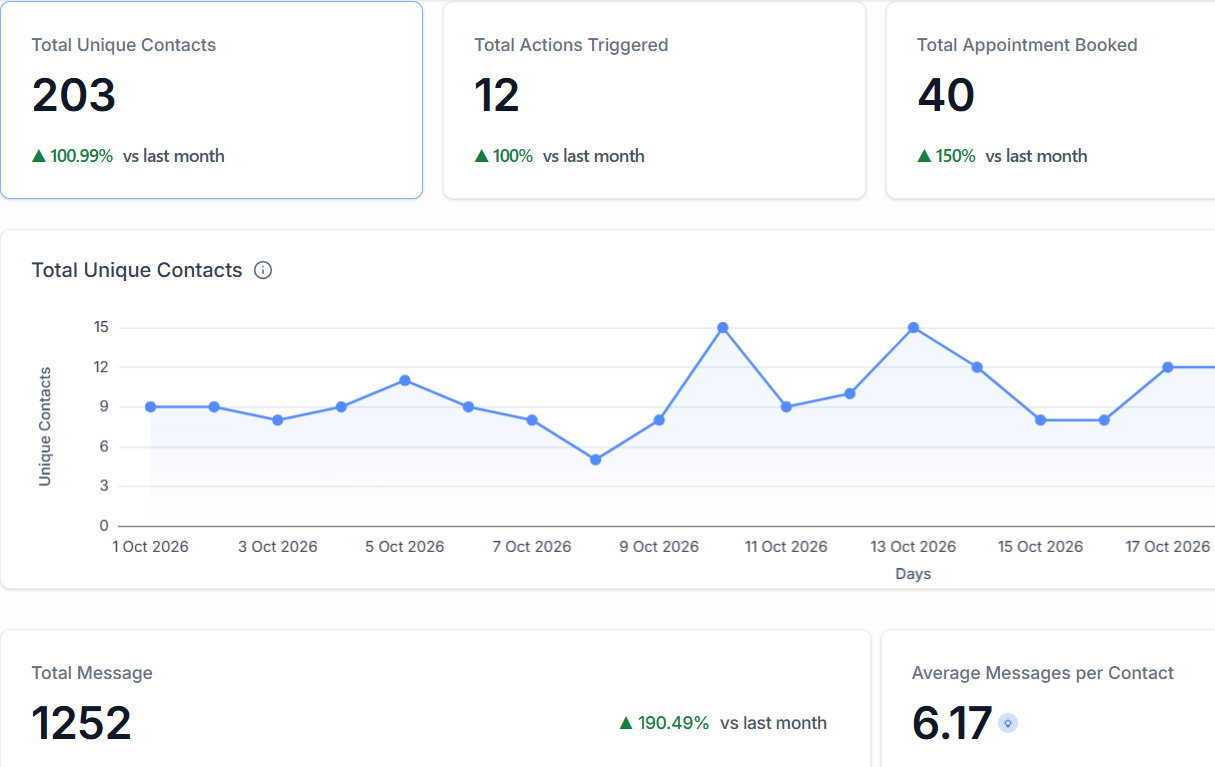This screenshot has height=767, width=1215.
Task: Click the "7 Oct 2026" x-axis label
Action: [532, 546]
